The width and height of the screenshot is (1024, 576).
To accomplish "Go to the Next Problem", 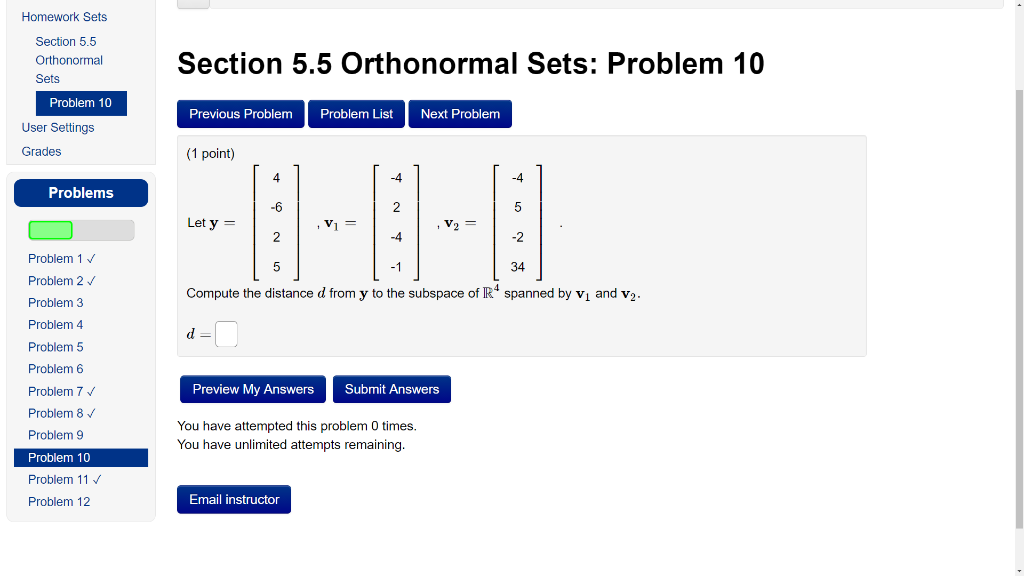I will [x=460, y=113].
